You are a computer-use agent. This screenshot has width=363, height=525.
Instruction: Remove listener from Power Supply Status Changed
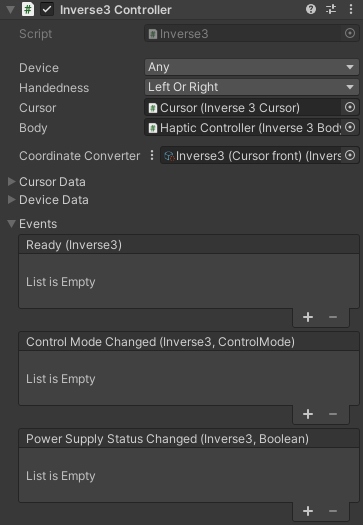333,511
